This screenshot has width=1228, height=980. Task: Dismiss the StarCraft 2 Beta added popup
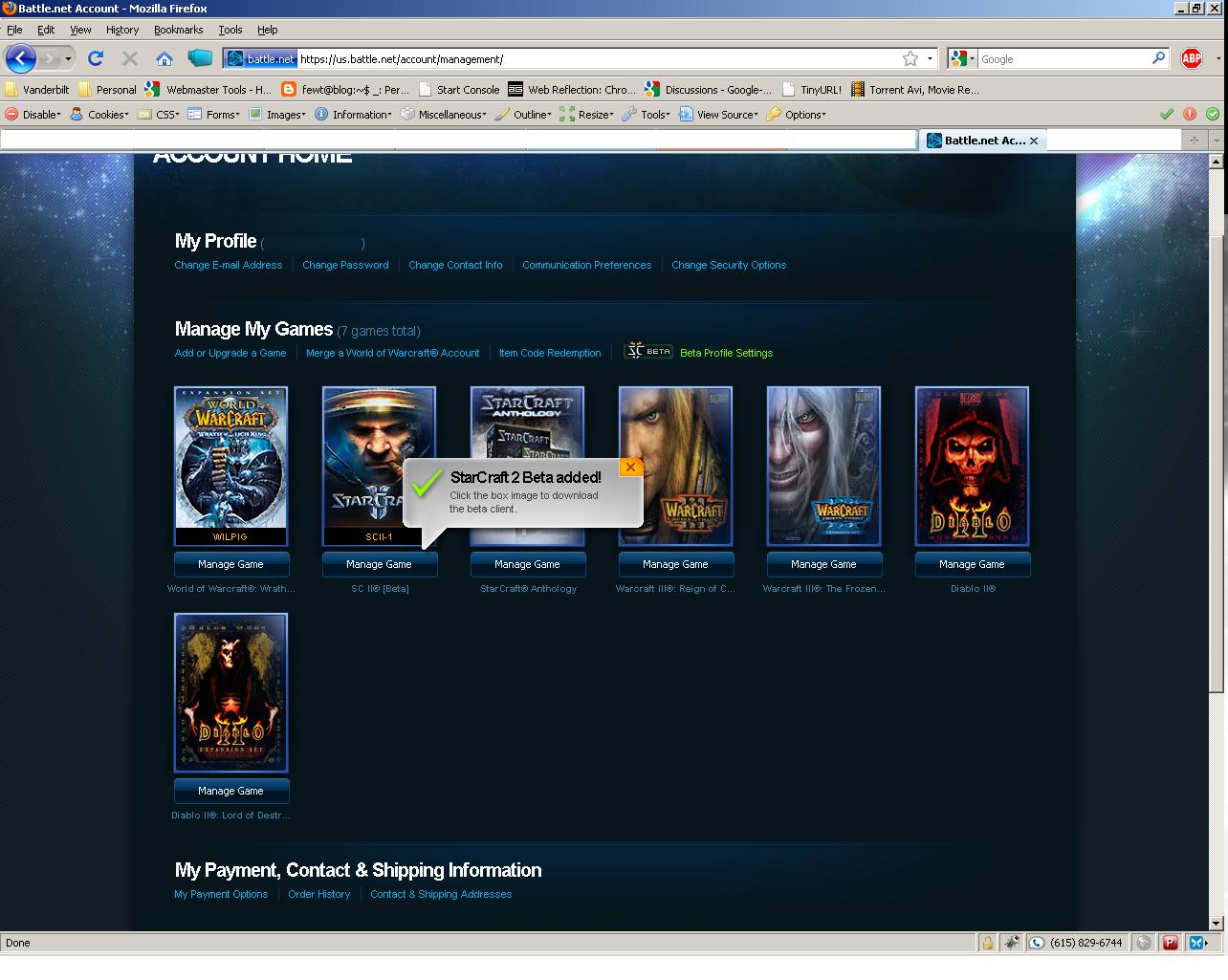(630, 467)
